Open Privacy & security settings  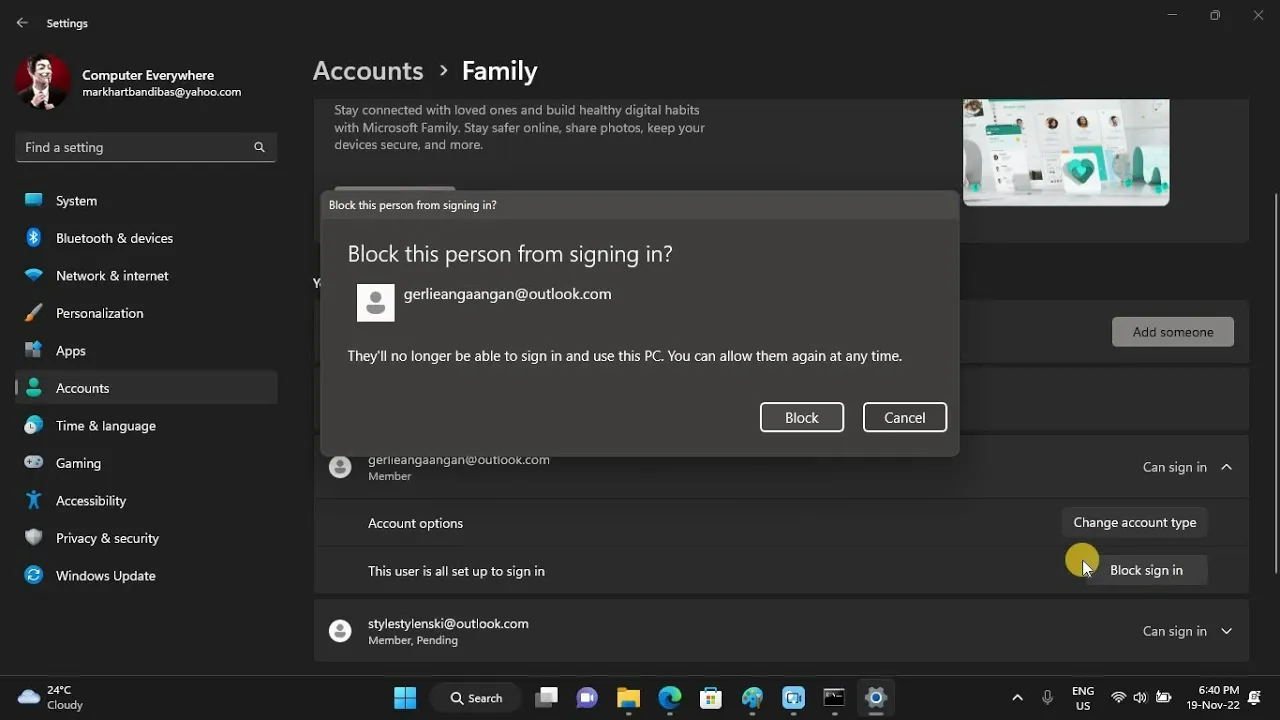pyautogui.click(x=146, y=538)
